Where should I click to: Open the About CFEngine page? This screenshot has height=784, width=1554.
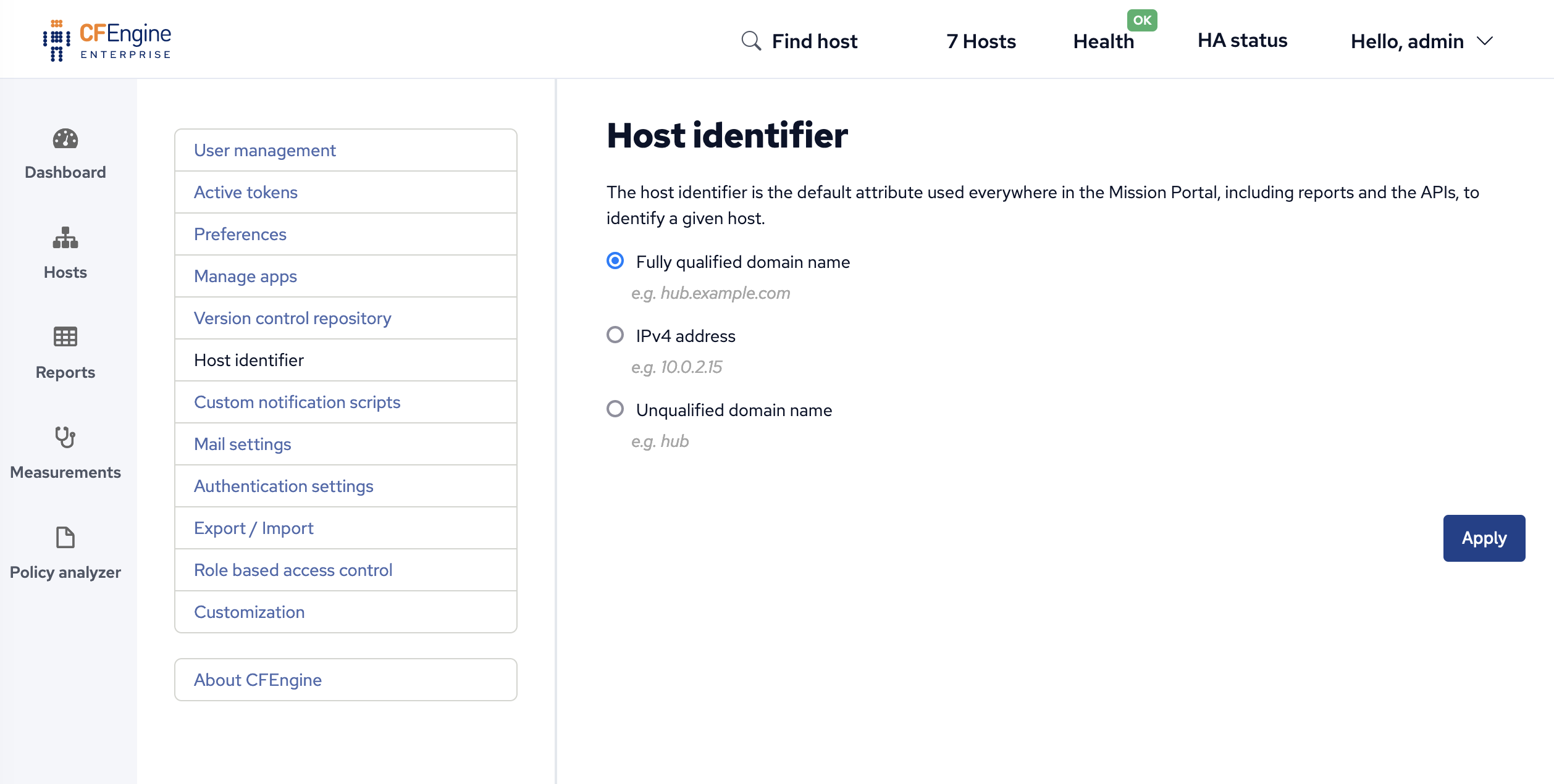[258, 680]
